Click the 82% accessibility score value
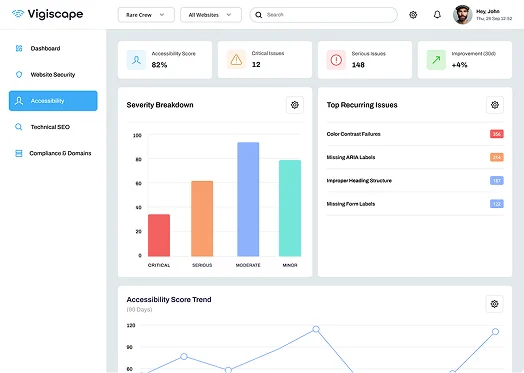 coord(159,65)
